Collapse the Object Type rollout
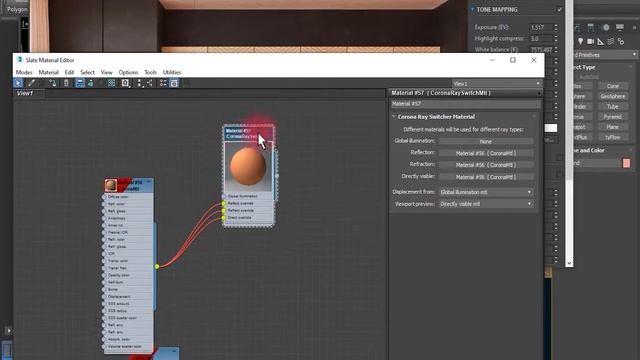This screenshot has height=360, width=640. point(584,67)
